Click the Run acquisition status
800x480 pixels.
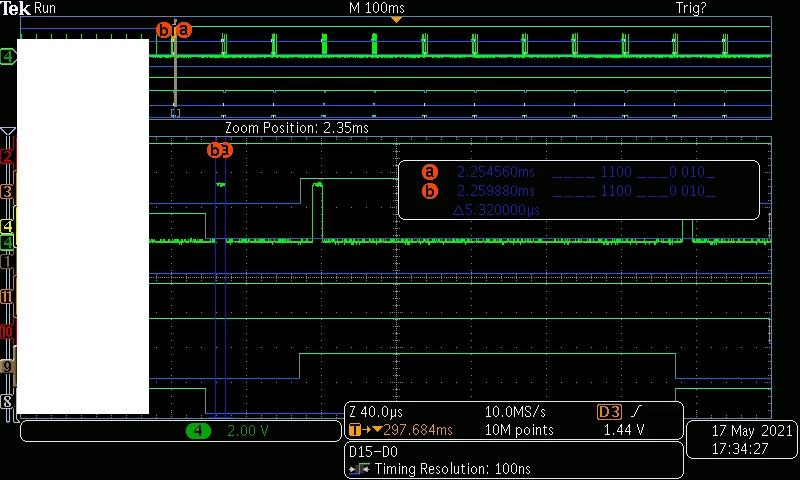coord(45,8)
